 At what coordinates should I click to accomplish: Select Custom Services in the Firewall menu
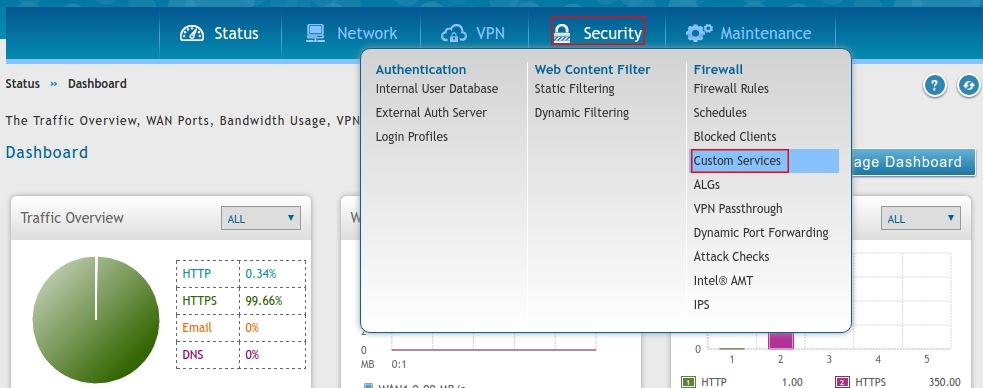[x=737, y=160]
